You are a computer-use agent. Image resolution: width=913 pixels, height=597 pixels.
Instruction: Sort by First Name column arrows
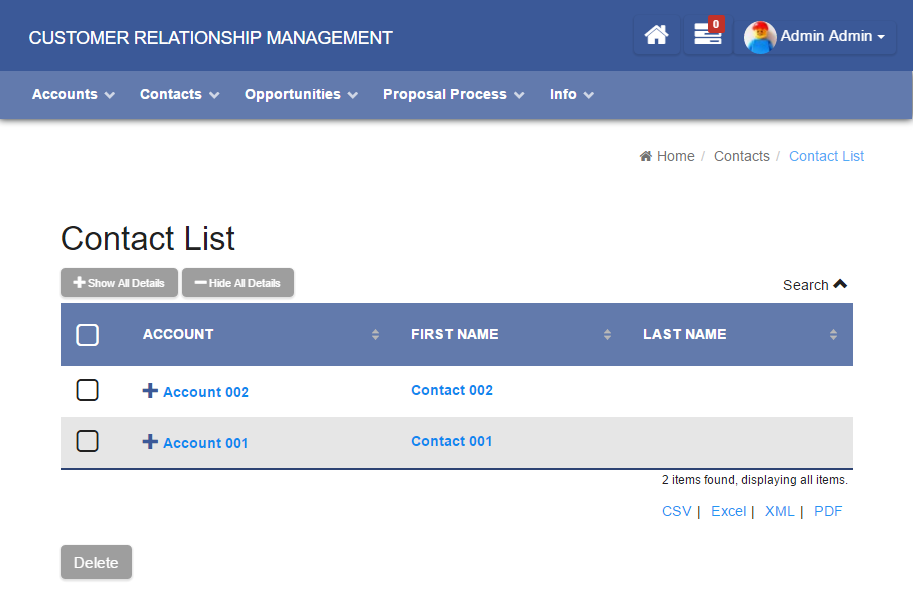coord(607,335)
